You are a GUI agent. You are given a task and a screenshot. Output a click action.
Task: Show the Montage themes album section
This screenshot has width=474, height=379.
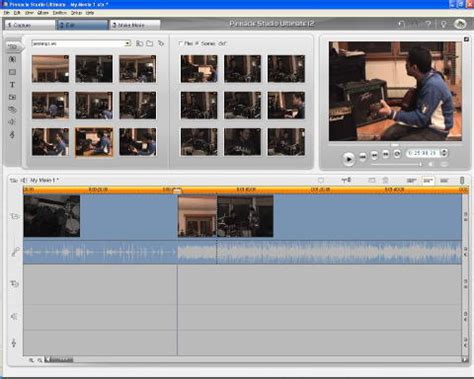12,72
